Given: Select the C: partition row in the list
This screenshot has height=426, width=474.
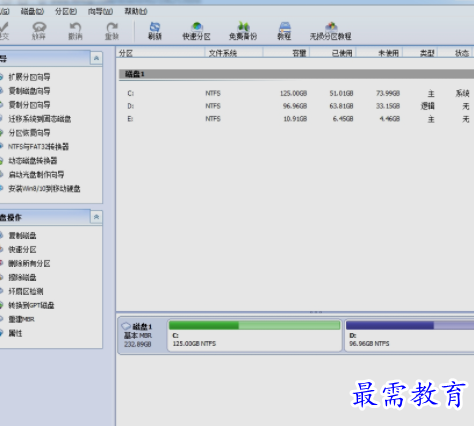Looking at the screenshot, I should [296, 93].
